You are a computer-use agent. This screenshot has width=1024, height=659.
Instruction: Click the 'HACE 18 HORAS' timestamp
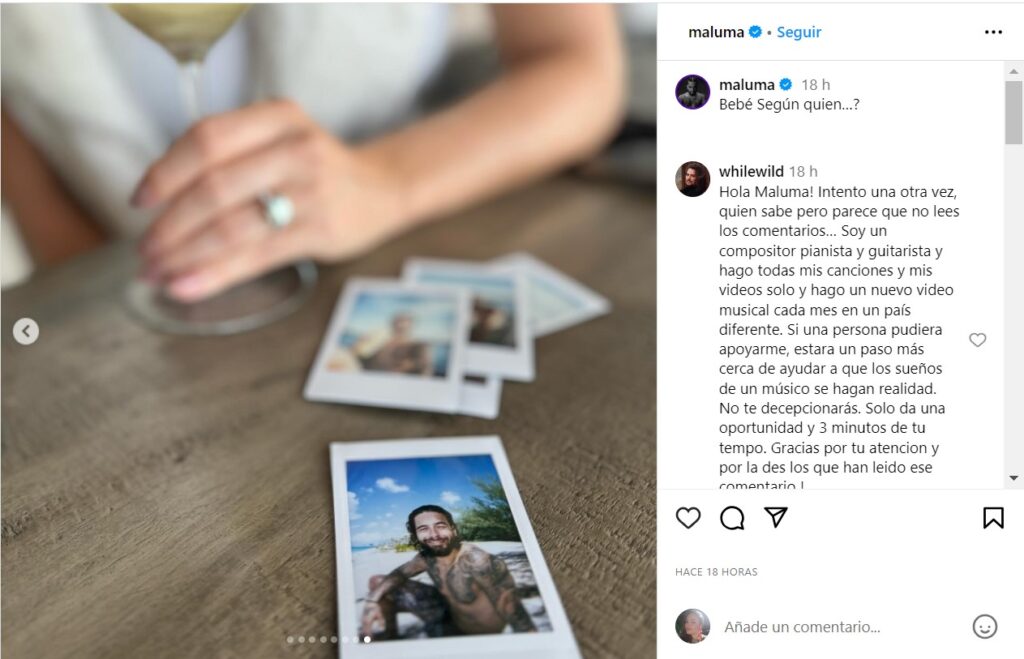click(716, 571)
